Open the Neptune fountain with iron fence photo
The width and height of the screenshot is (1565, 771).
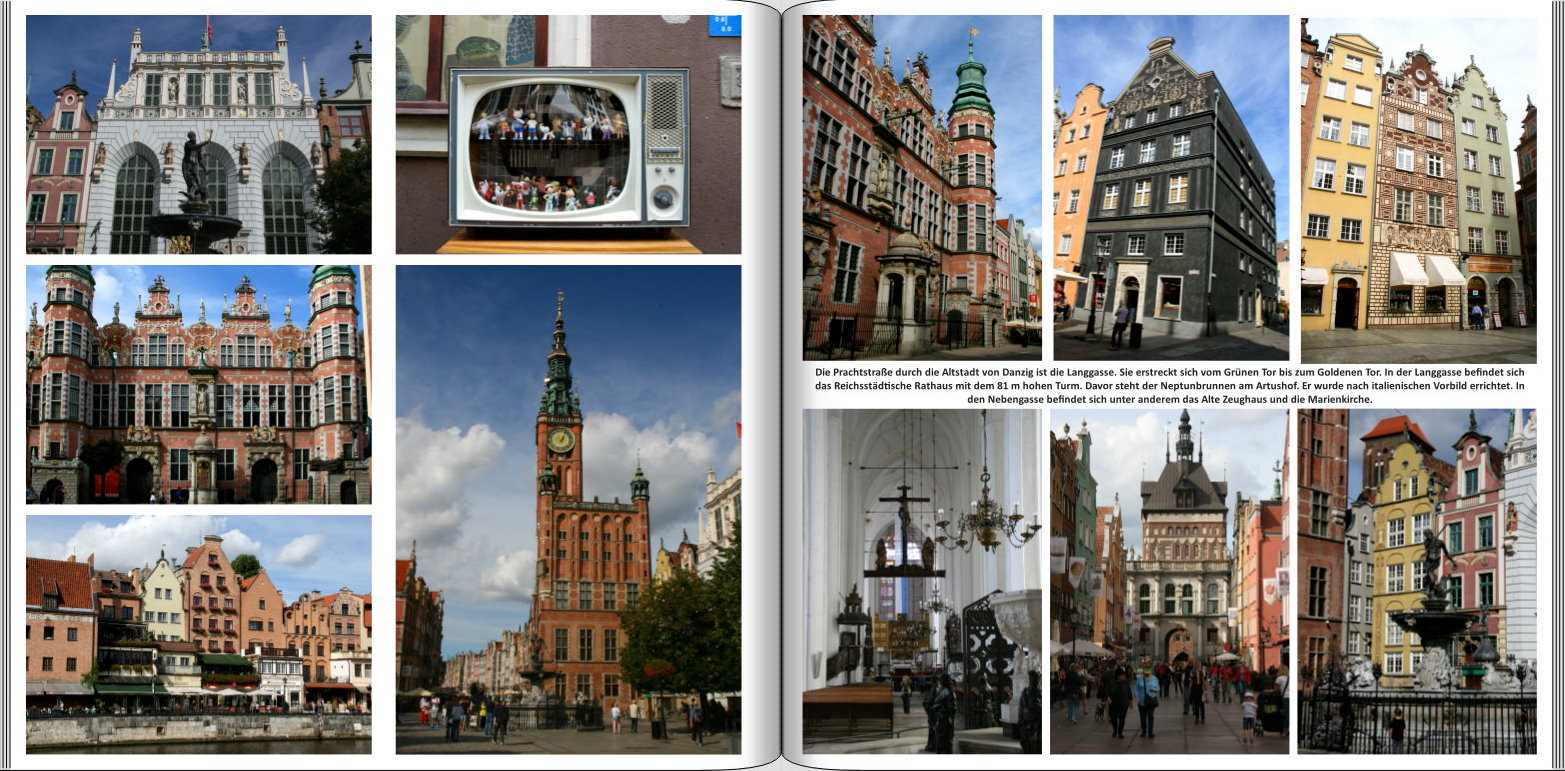pos(1416,581)
